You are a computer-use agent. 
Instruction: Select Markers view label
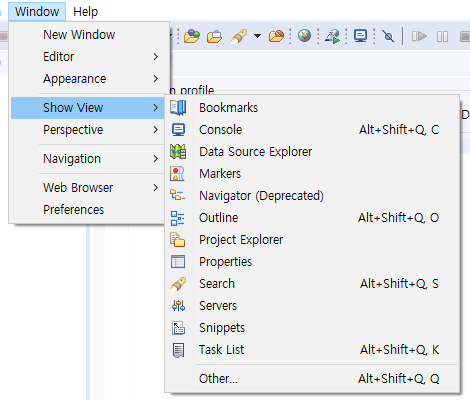(x=220, y=174)
